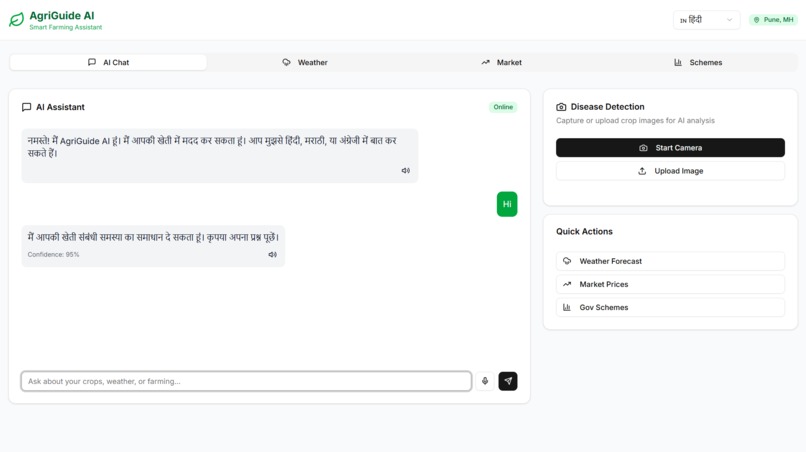806x452 pixels.
Task: Open Gov Schemes quick action
Action: [x=670, y=308]
